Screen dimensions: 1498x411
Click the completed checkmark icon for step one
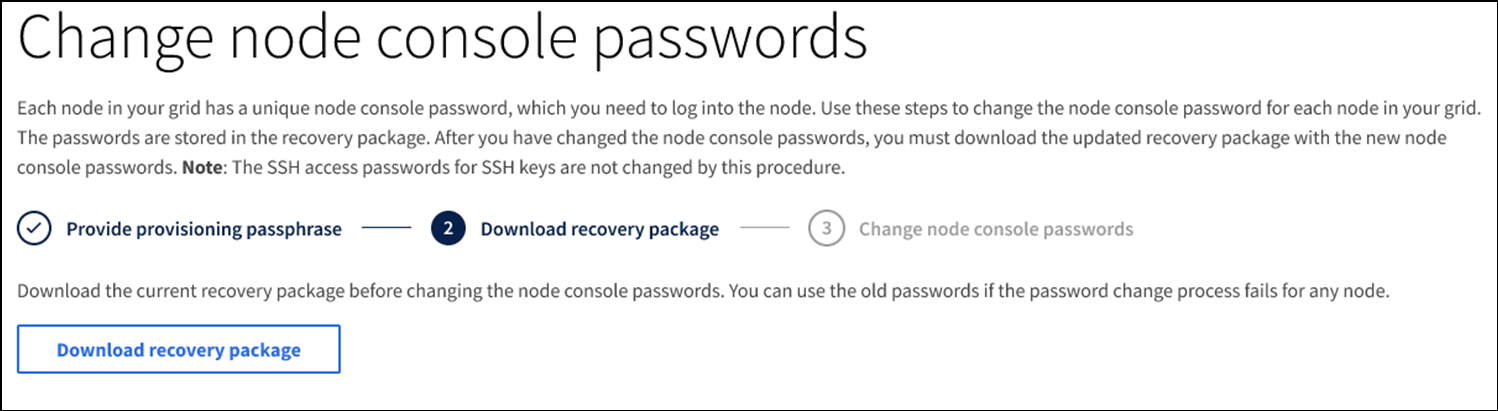pos(35,229)
